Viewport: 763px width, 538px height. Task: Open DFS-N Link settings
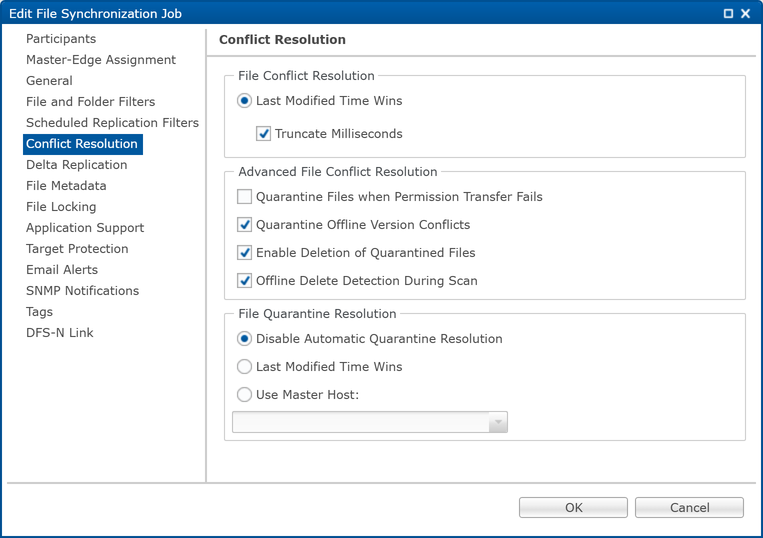pyautogui.click(x=59, y=333)
